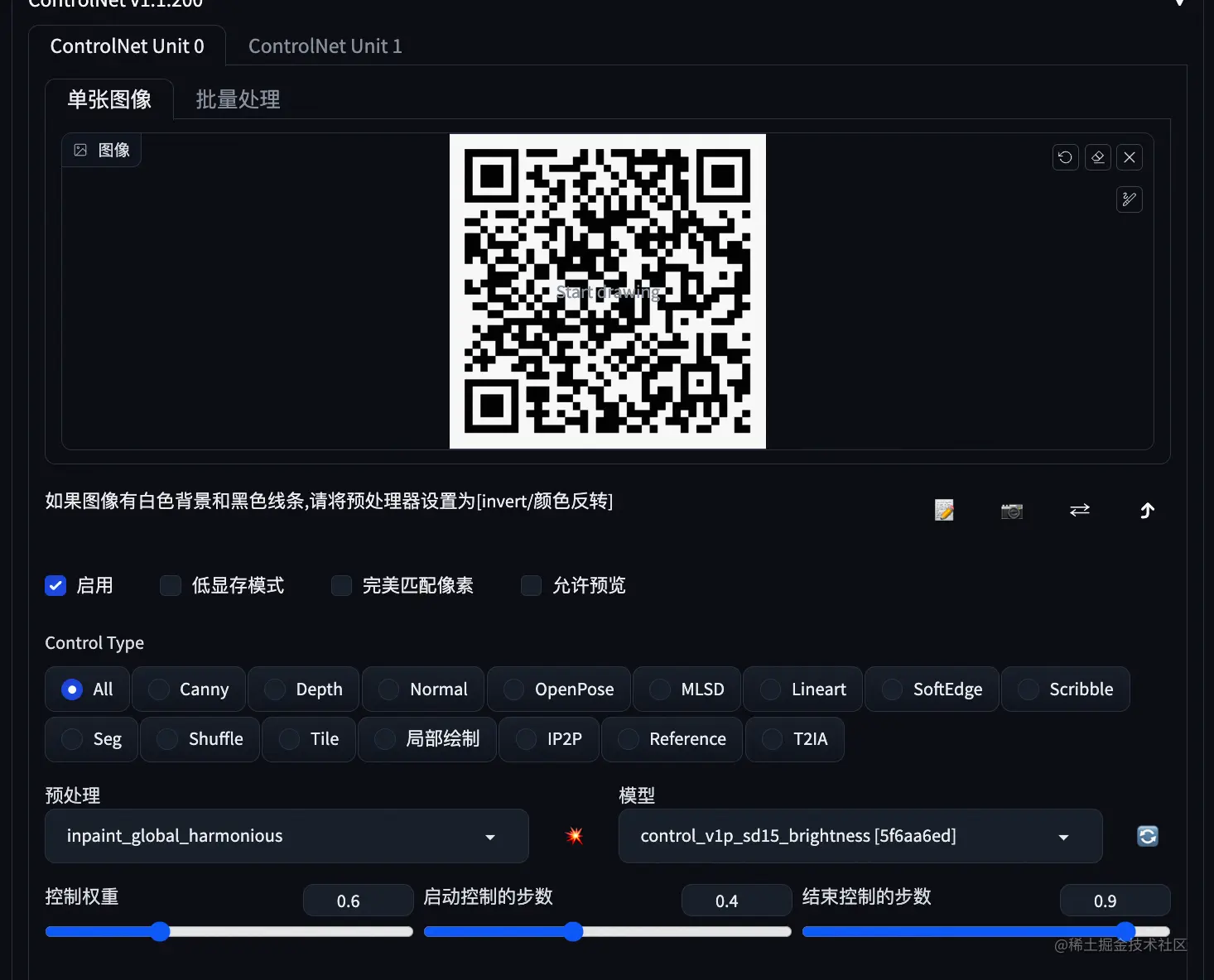The height and width of the screenshot is (980, 1214).
Task: Click the notepad new canvas icon
Action: click(x=944, y=511)
